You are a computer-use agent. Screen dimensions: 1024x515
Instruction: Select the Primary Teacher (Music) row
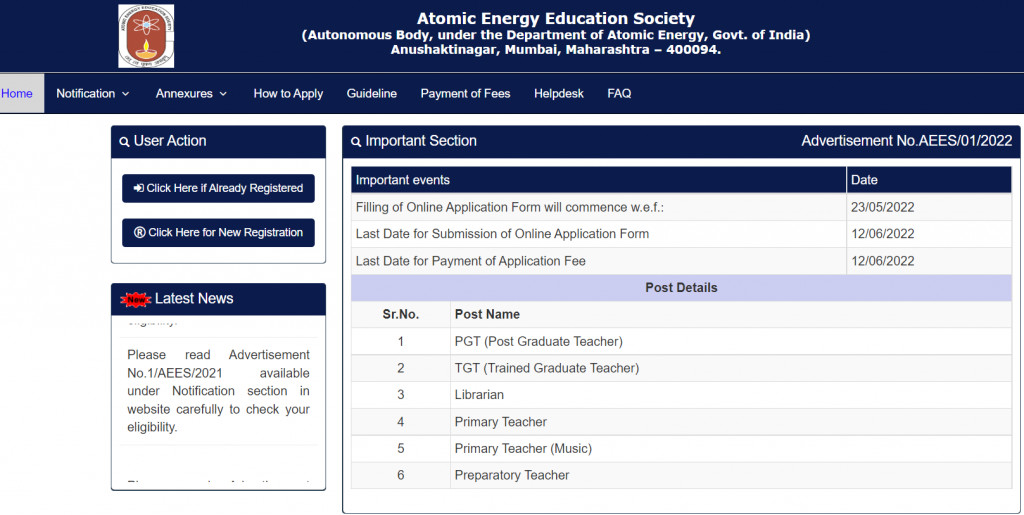681,448
